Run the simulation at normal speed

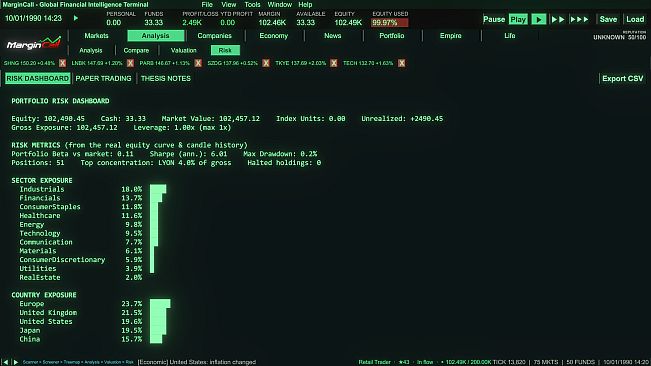(x=538, y=20)
